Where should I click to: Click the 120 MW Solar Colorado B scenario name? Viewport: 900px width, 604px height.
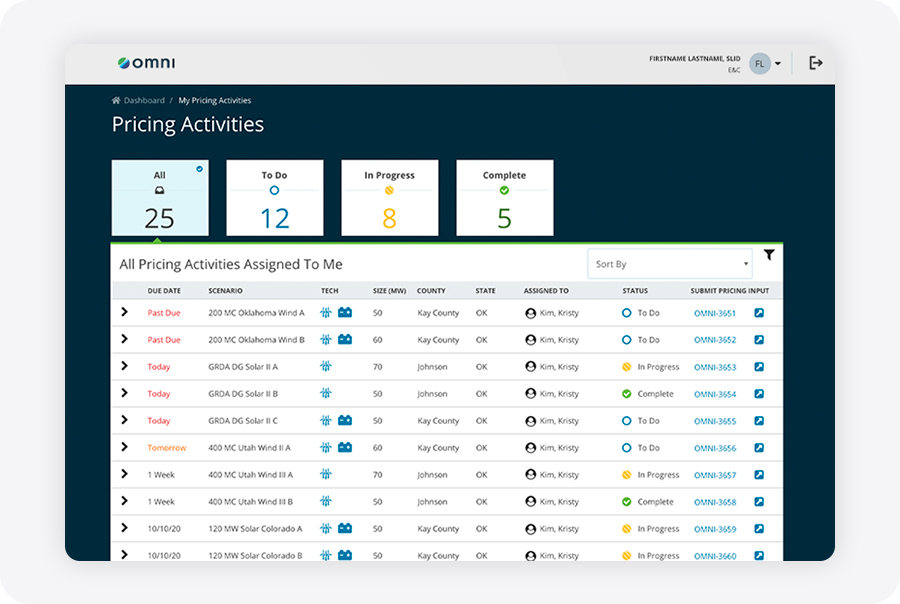[x=255, y=556]
